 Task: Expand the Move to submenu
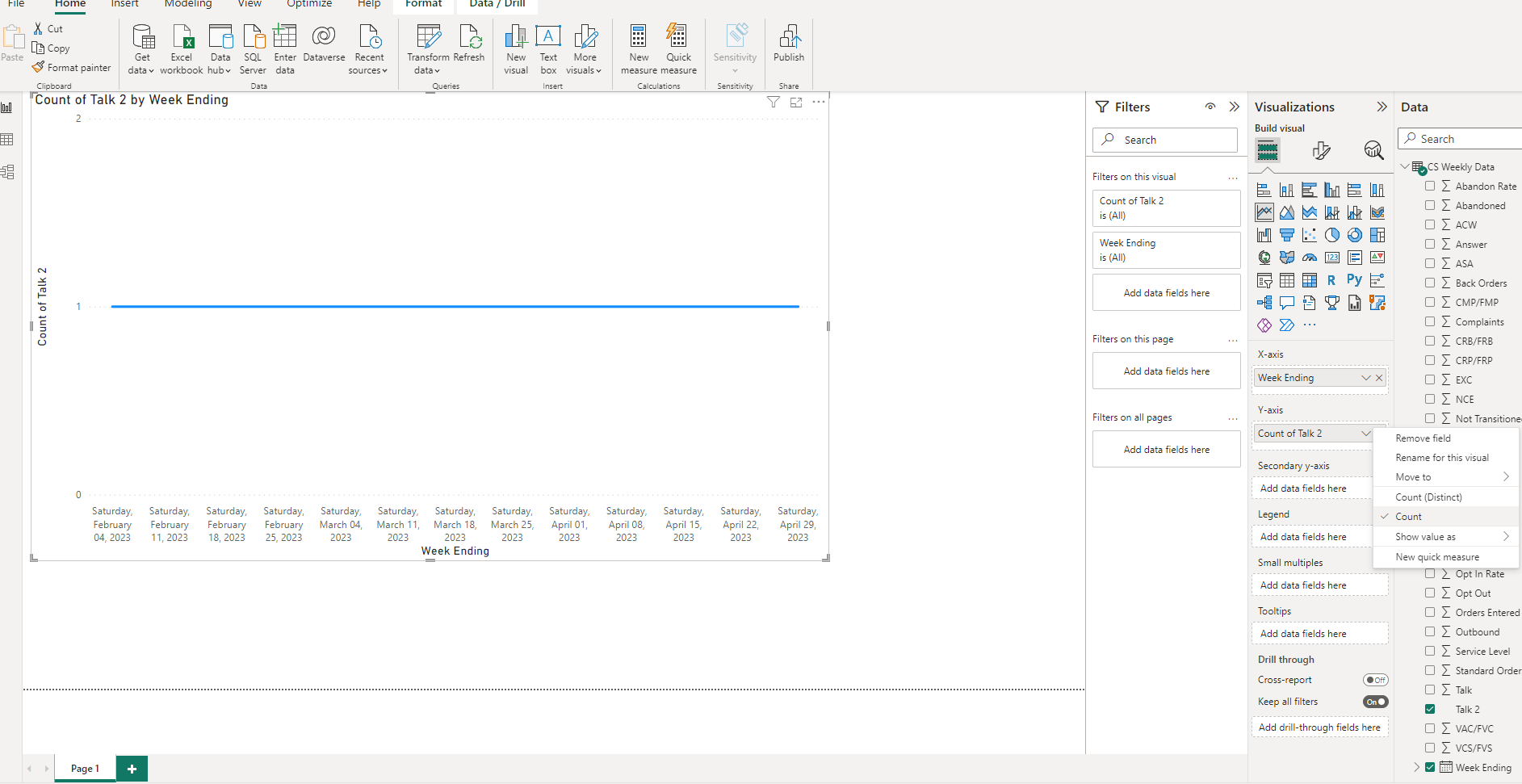coord(1445,477)
